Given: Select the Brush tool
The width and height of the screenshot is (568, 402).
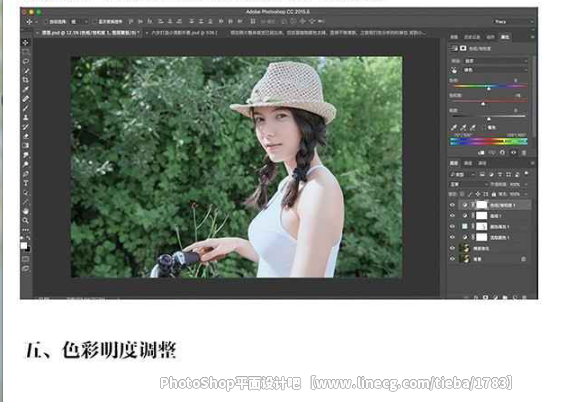Looking at the screenshot, I should point(25,108).
